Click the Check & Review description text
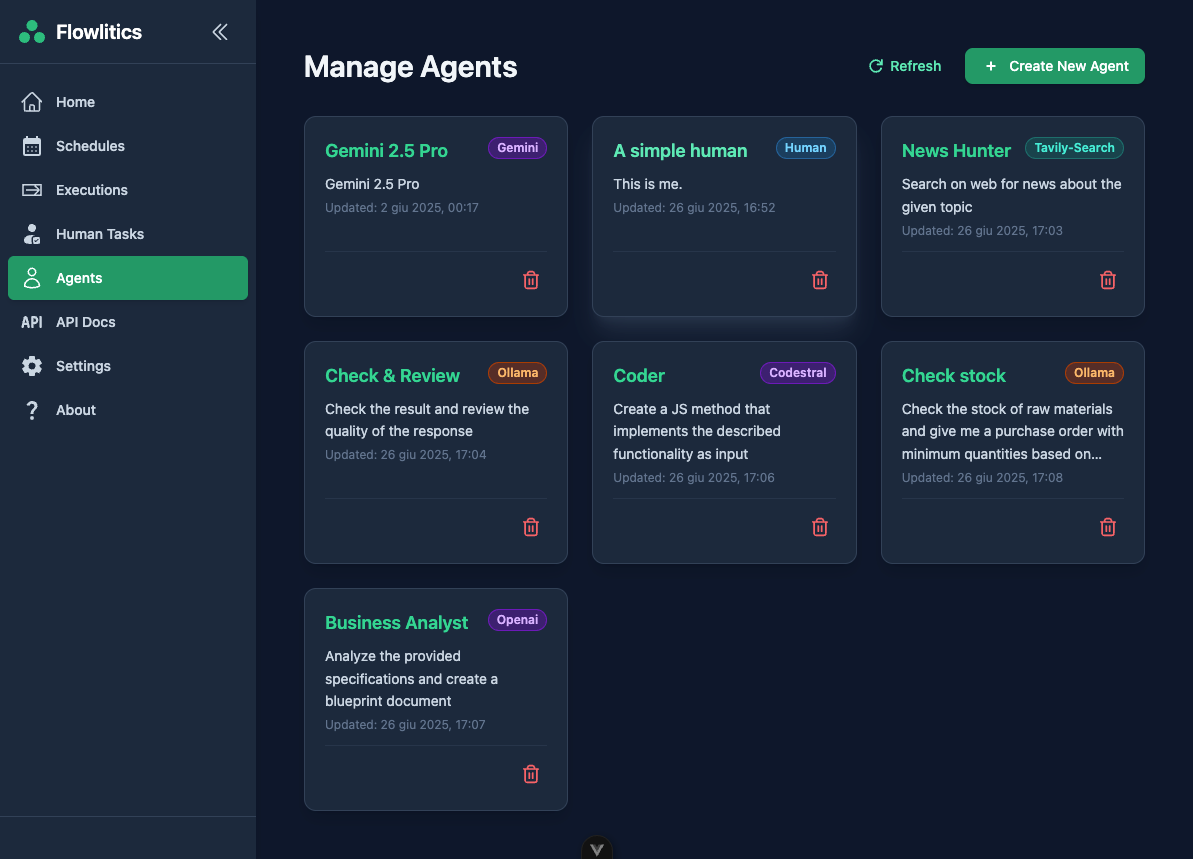This screenshot has width=1193, height=859. click(x=427, y=420)
